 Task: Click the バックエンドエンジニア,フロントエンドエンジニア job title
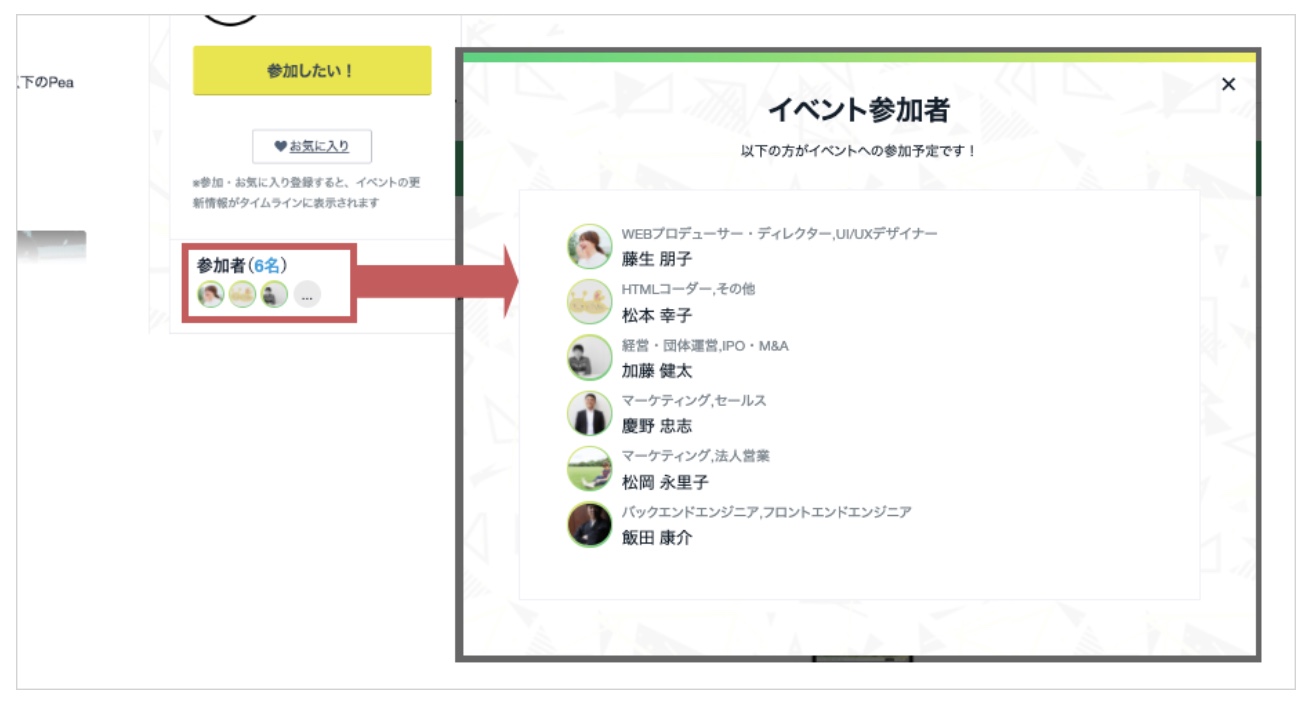click(x=767, y=512)
